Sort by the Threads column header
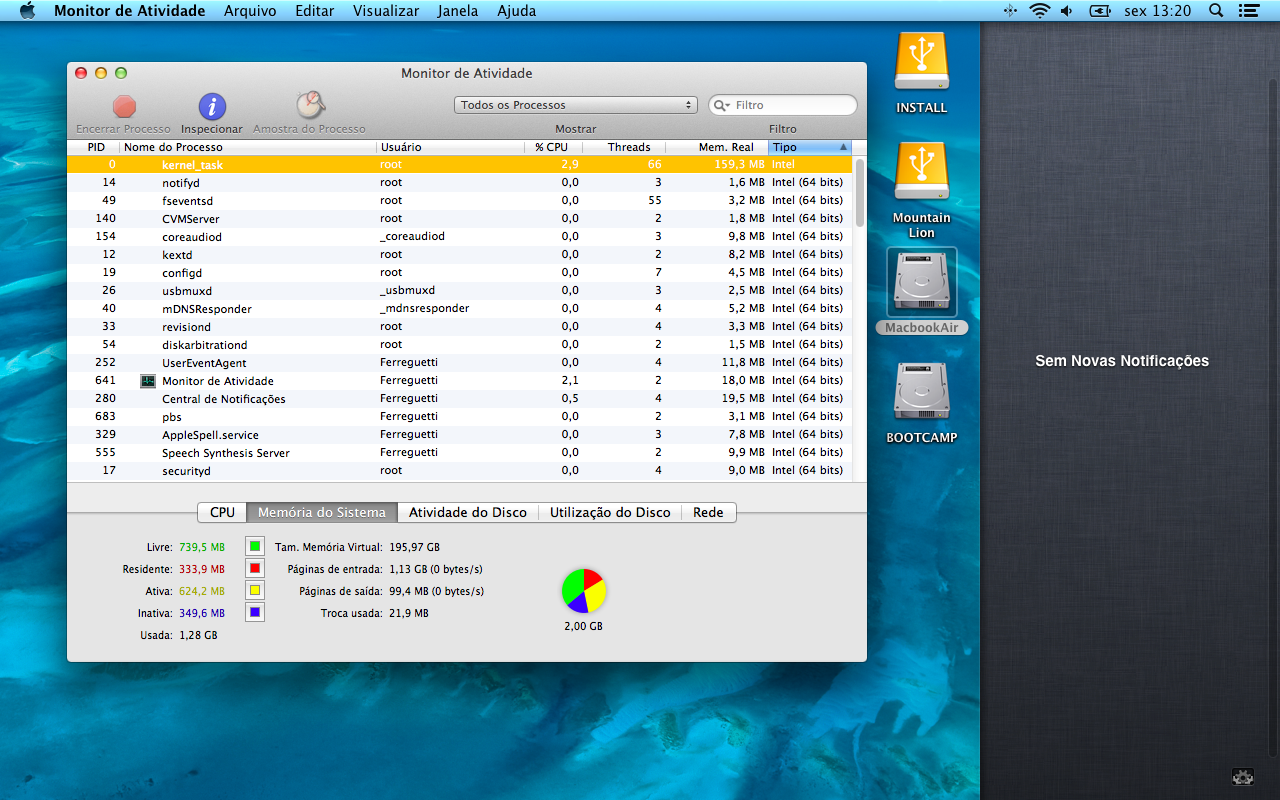The image size is (1280, 800). point(625,147)
